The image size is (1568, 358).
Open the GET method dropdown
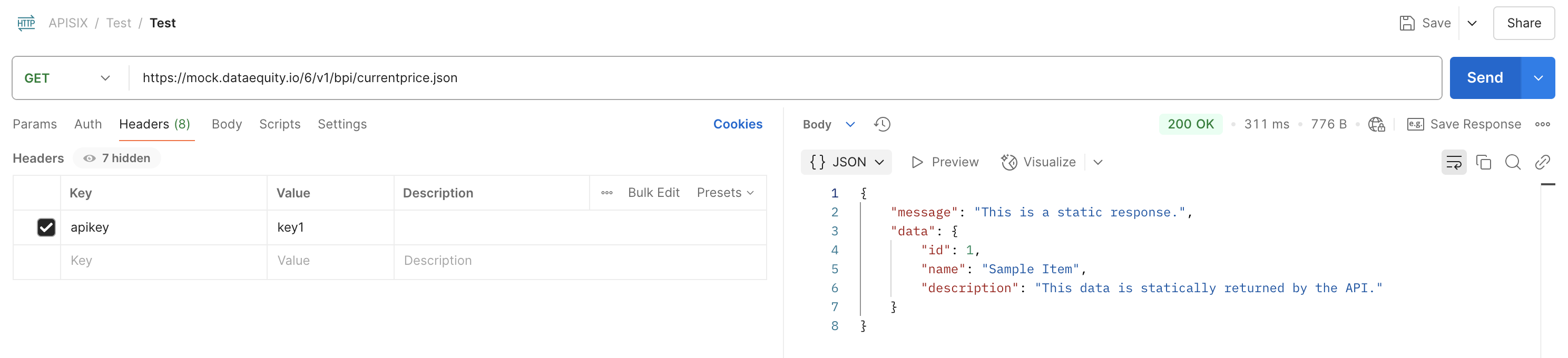pos(67,78)
